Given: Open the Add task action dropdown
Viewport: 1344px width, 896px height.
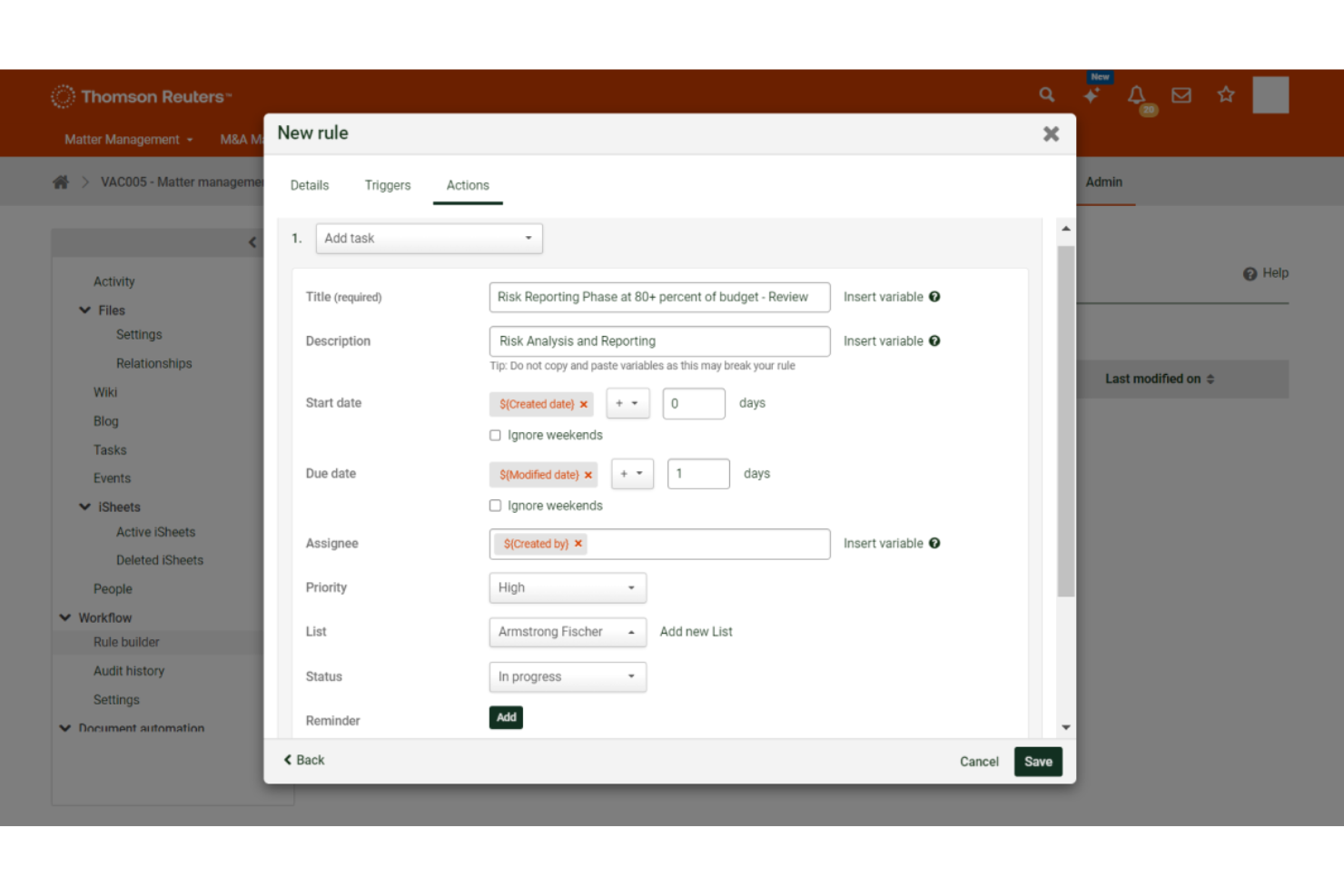Looking at the screenshot, I should tap(429, 239).
